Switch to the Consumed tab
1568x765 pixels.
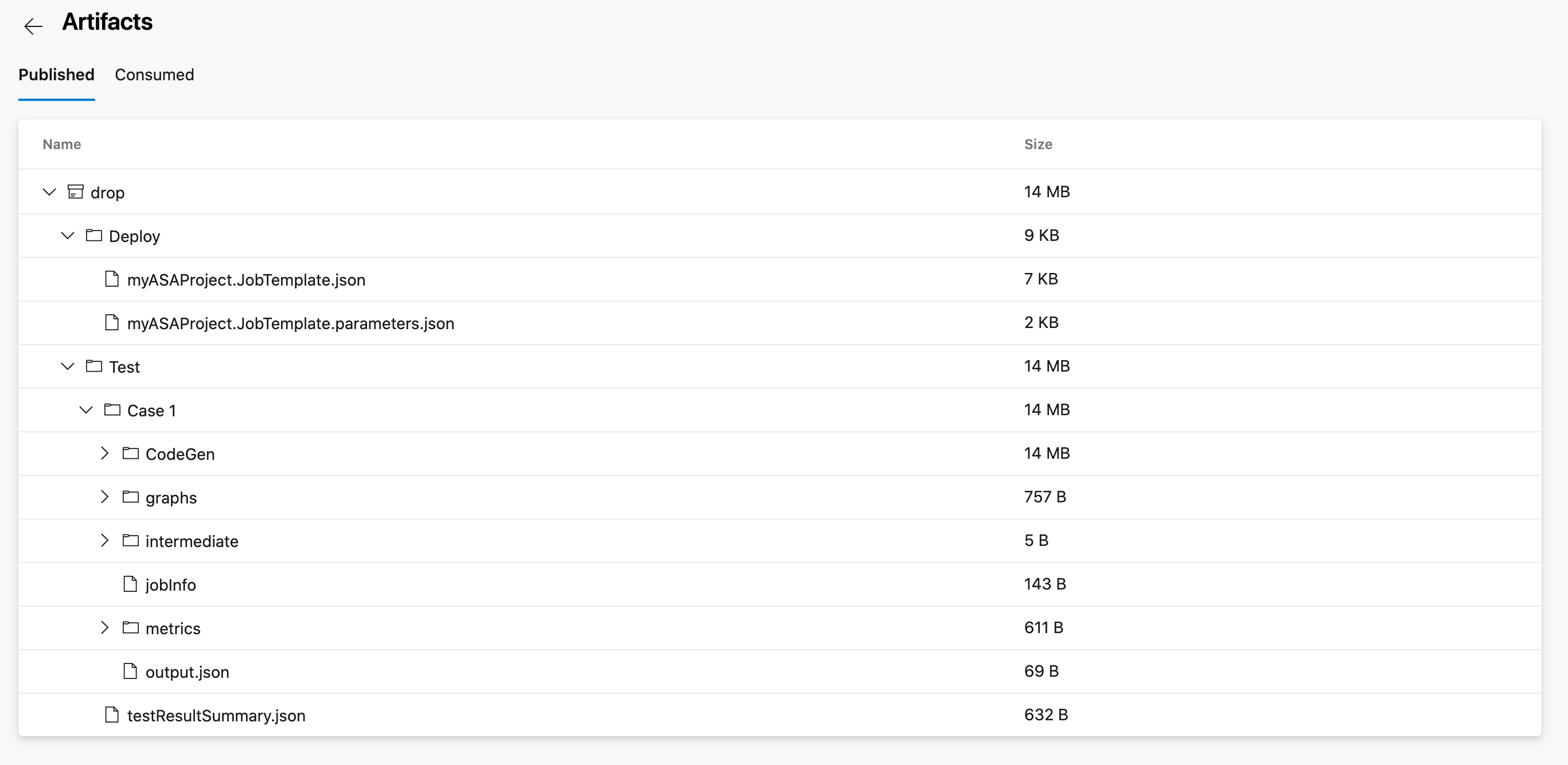tap(154, 75)
